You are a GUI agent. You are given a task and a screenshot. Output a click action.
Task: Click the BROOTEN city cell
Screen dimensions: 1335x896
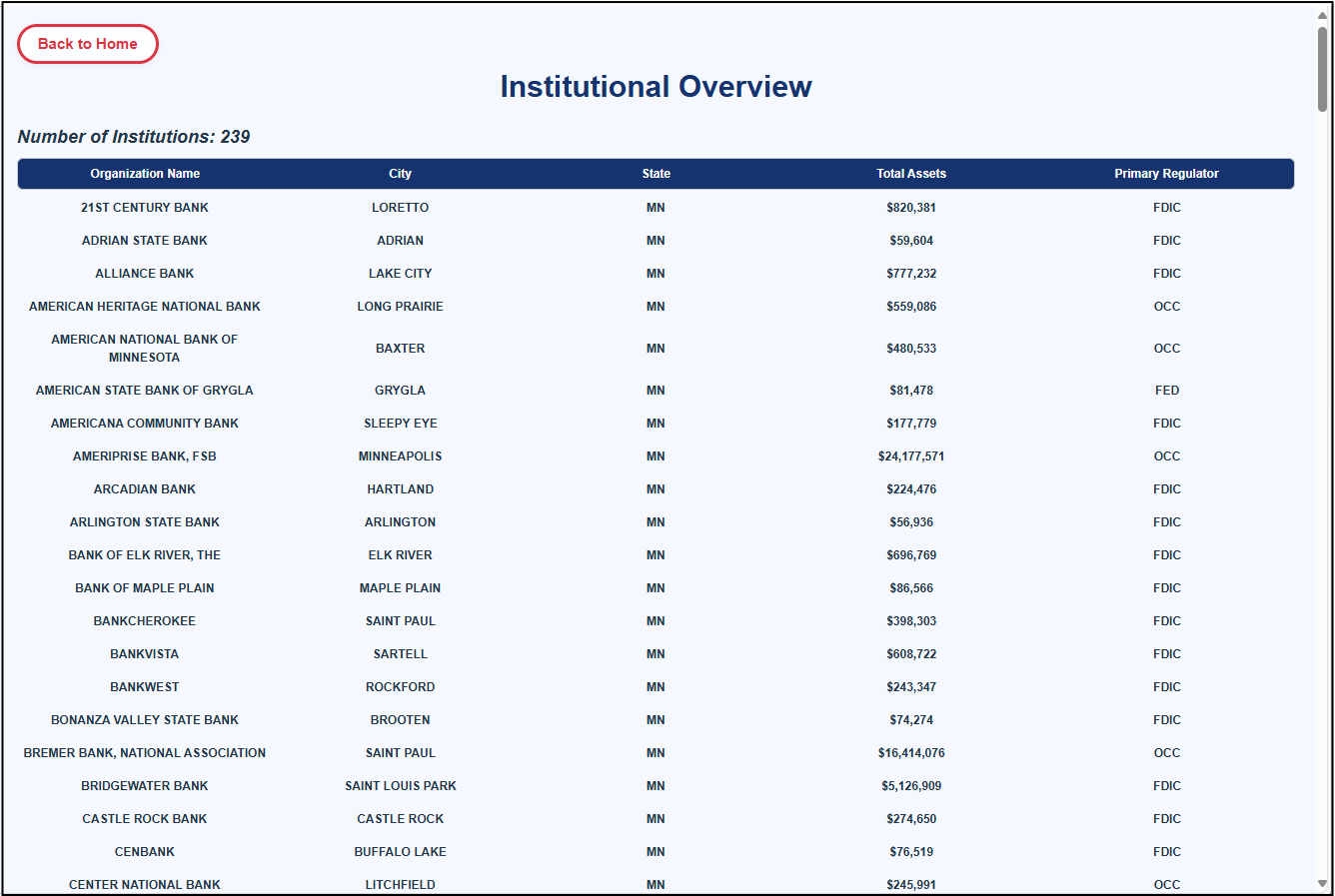pyautogui.click(x=400, y=720)
